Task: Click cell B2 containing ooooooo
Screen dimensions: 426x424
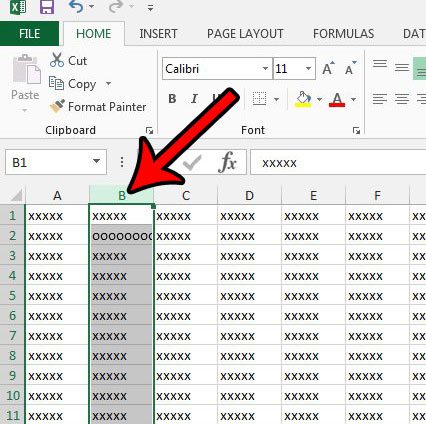Action: pos(121,235)
